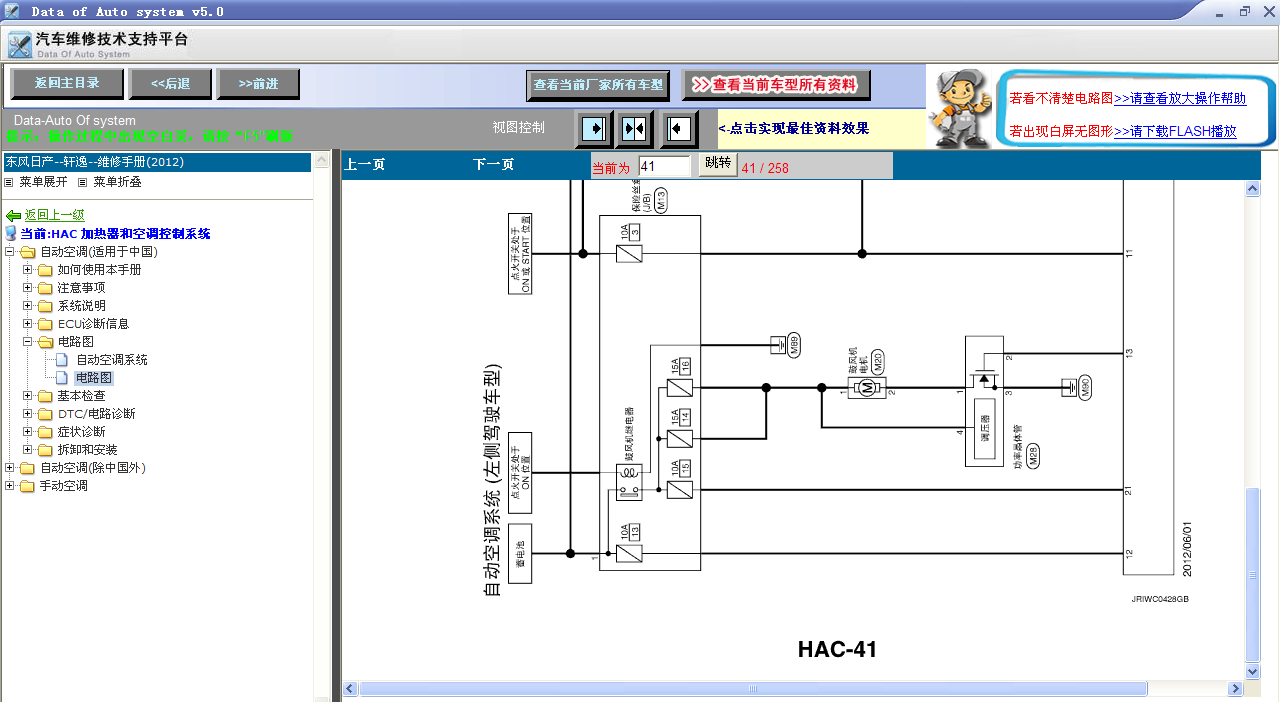This screenshot has width=1280, height=702.
Task: Click the horizontal scrollbar of the diagram
Action: [790, 689]
